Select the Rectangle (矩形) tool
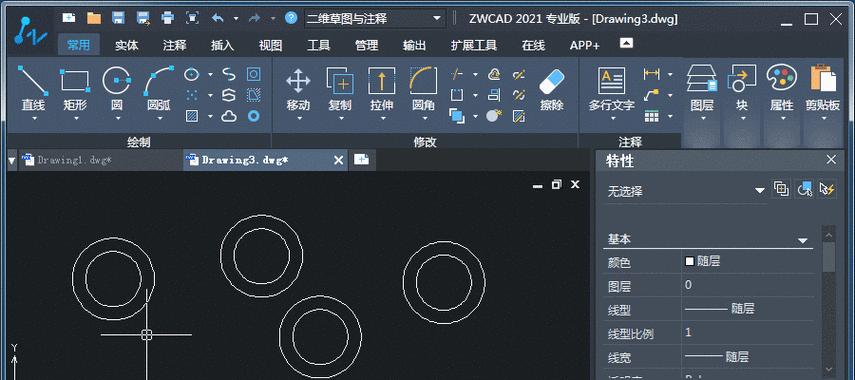855x380 pixels. click(x=75, y=87)
